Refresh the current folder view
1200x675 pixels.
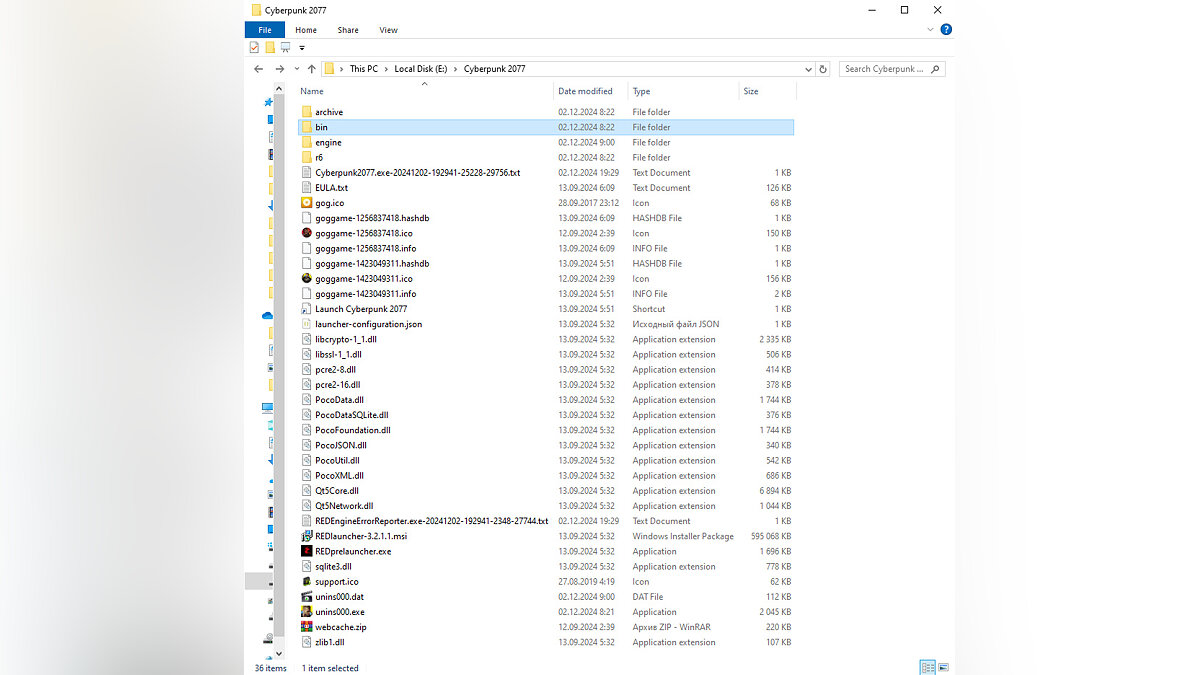coord(823,69)
